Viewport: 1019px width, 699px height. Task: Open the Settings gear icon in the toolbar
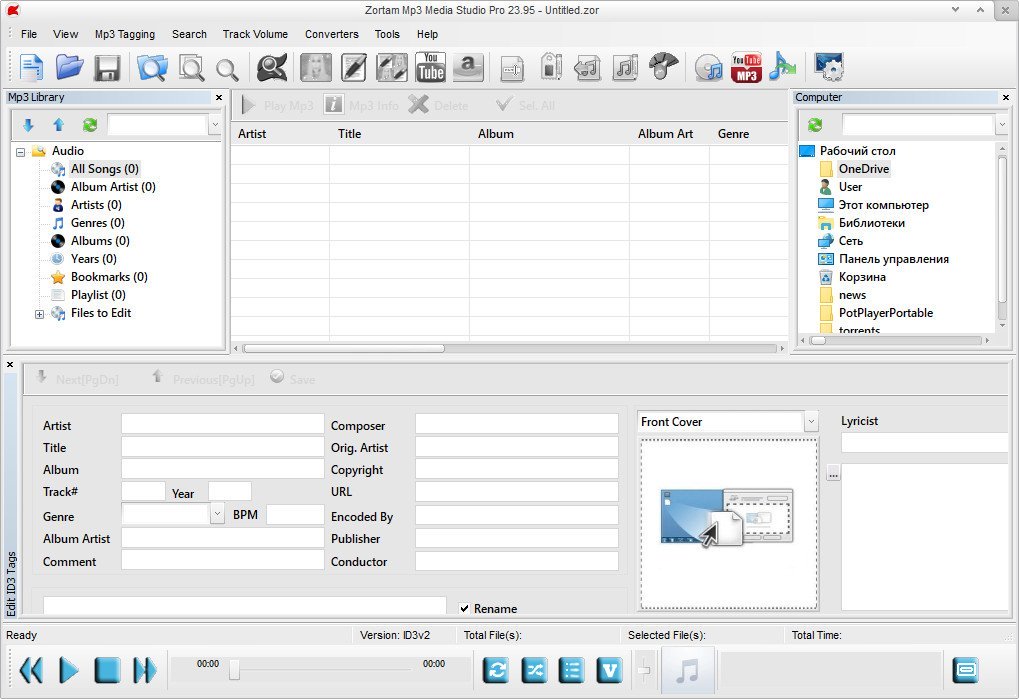pos(828,67)
